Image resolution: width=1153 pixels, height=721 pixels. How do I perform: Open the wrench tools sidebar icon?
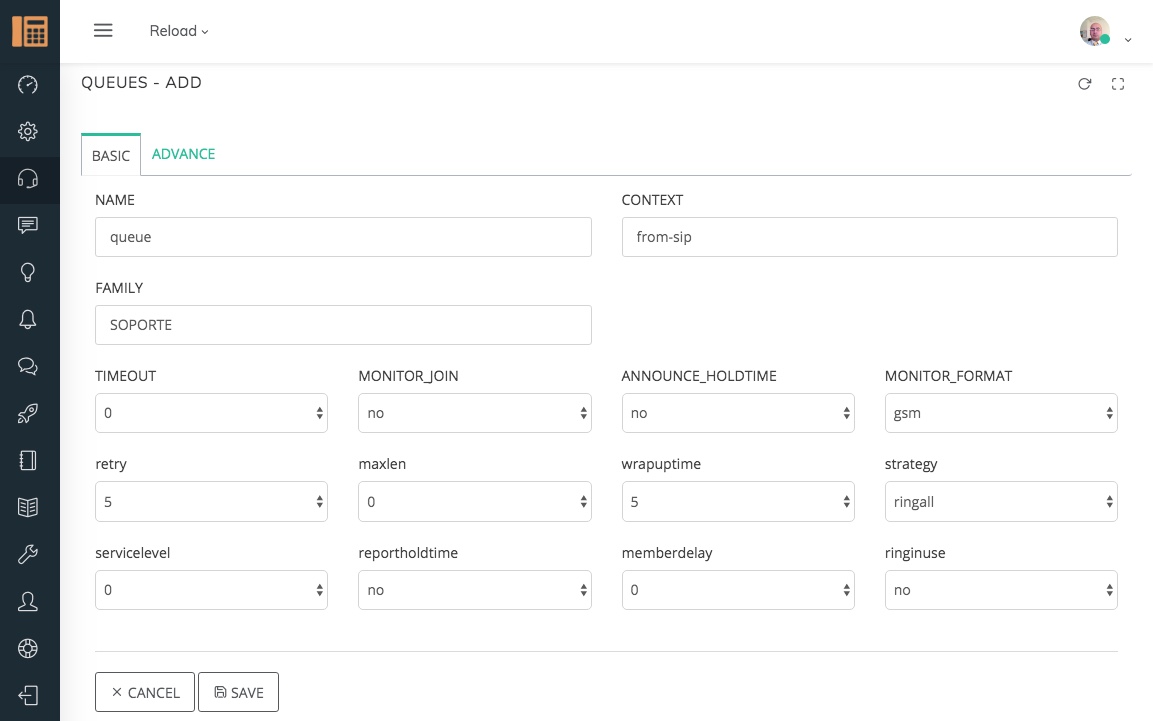(28, 555)
